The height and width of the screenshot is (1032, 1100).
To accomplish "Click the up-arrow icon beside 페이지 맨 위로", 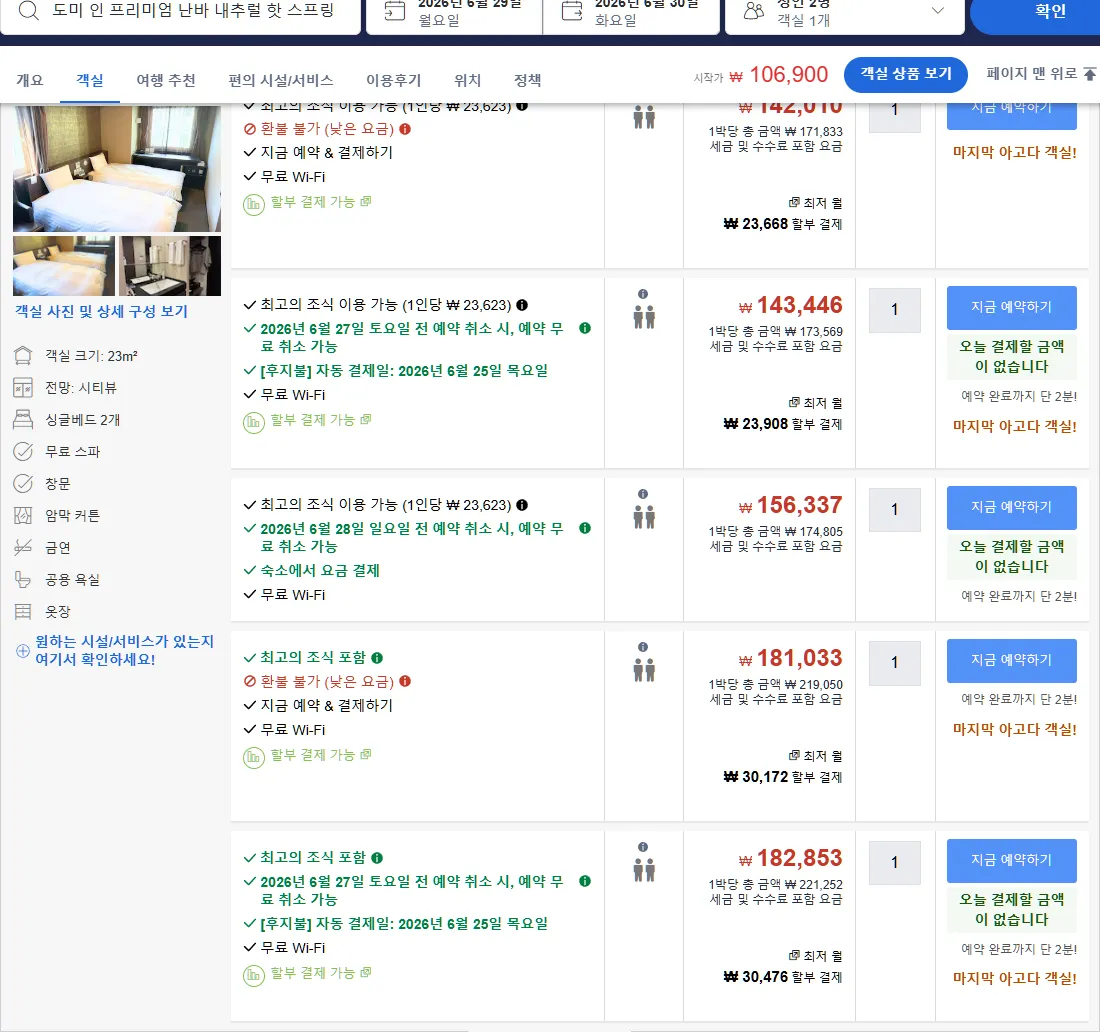I will click(1089, 74).
